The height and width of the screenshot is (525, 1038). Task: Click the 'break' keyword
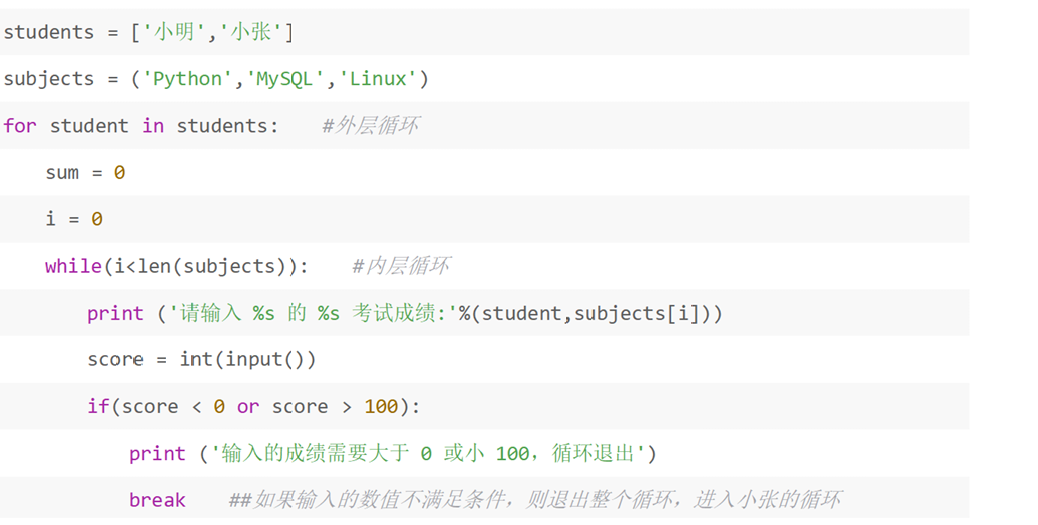click(157, 500)
